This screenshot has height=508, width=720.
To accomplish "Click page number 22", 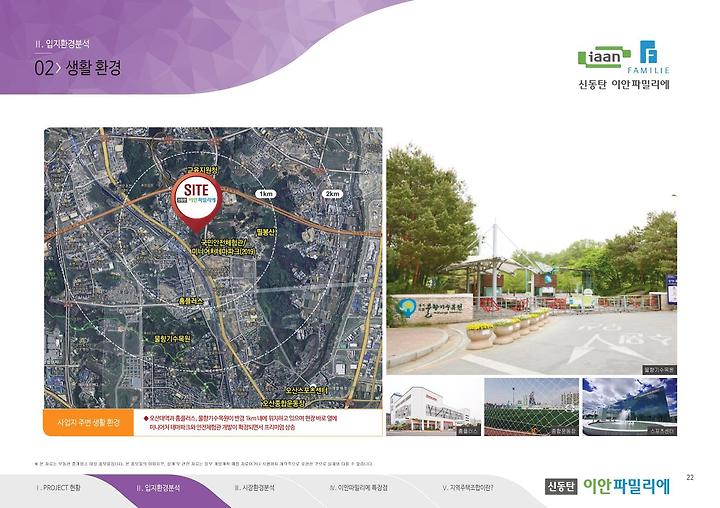I will (x=690, y=478).
